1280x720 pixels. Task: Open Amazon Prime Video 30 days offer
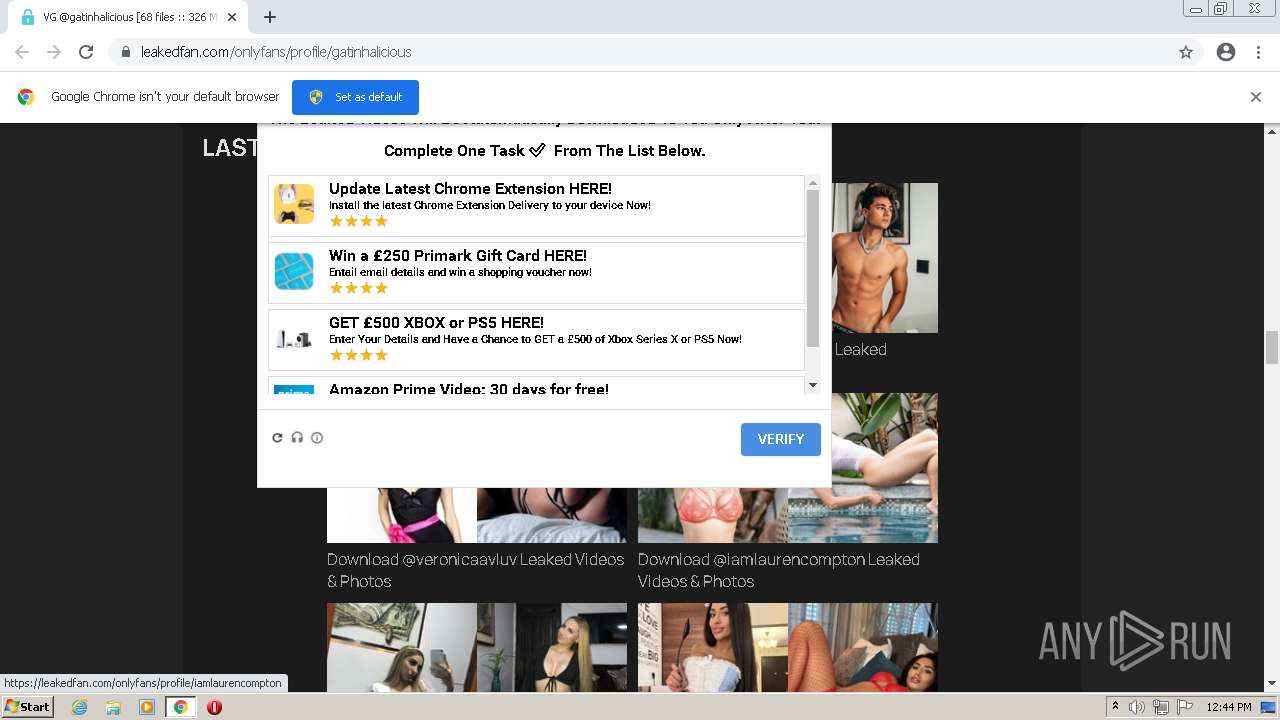click(x=536, y=387)
